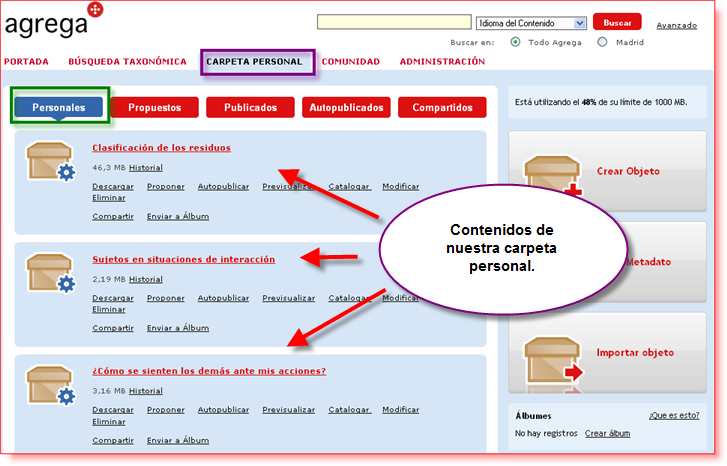Click Compartir for ¿Cómo se sienten los demás?
The height and width of the screenshot is (466, 727).
click(113, 440)
